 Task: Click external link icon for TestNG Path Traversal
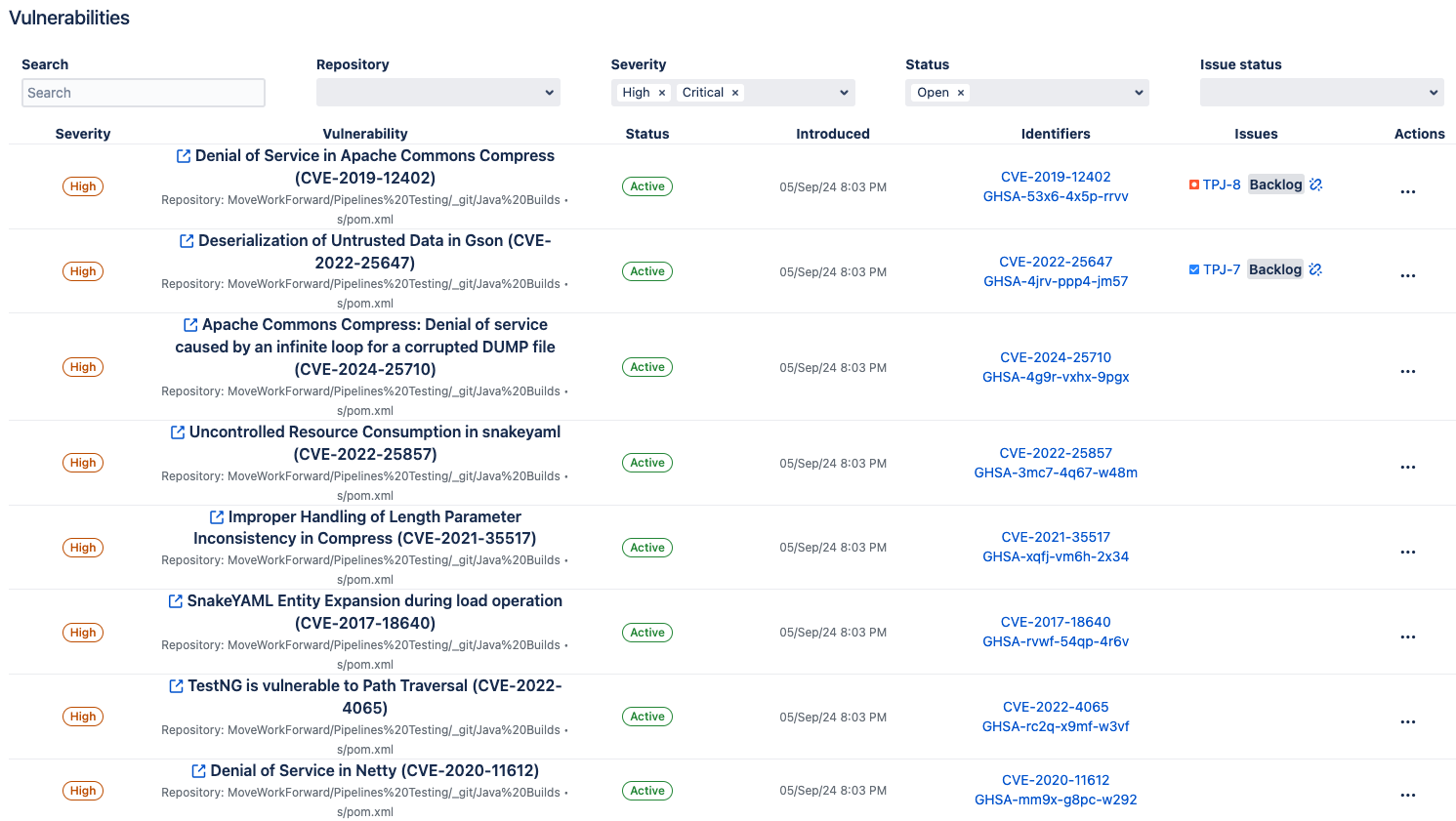(x=176, y=686)
